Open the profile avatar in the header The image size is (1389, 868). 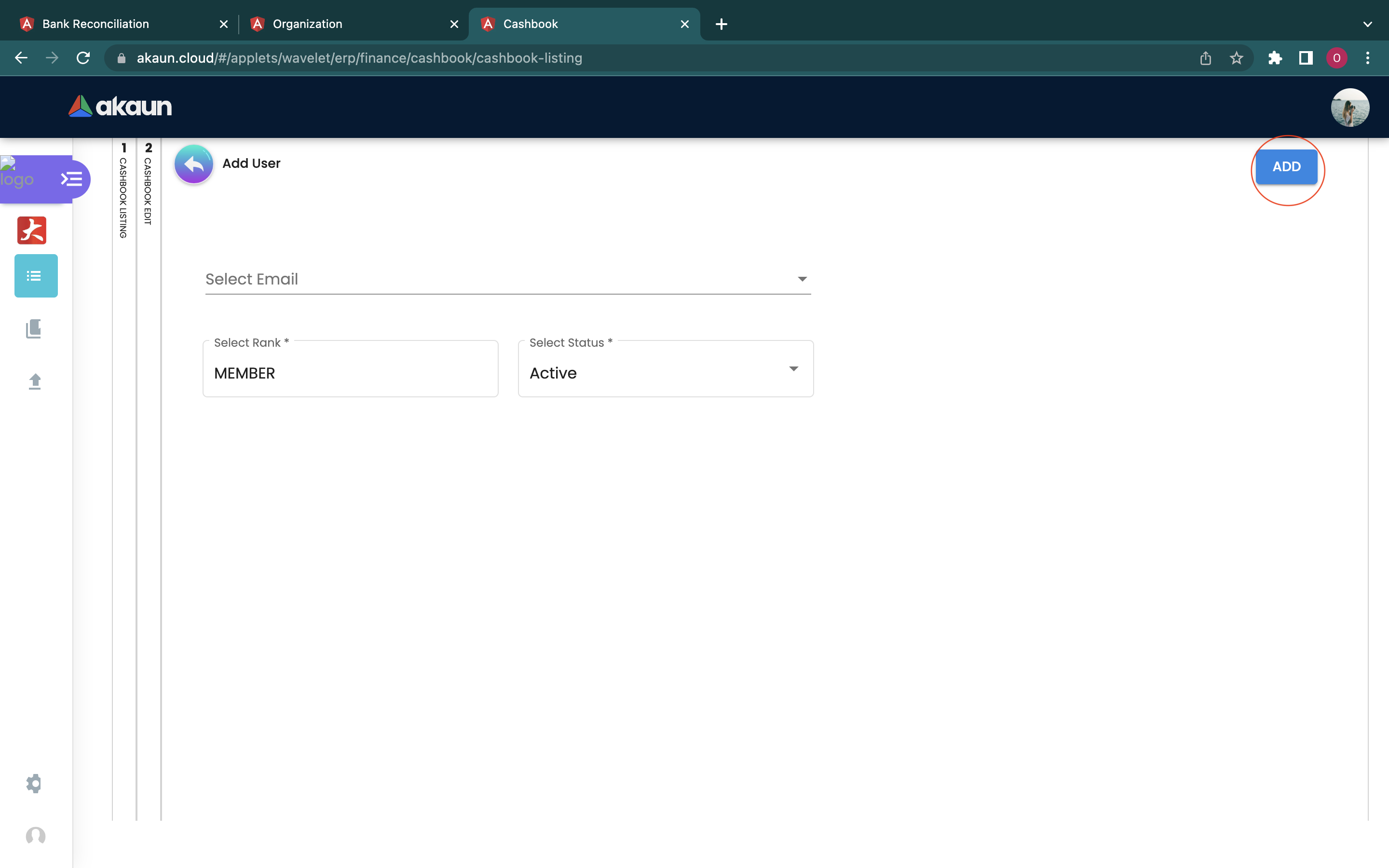click(x=1349, y=108)
